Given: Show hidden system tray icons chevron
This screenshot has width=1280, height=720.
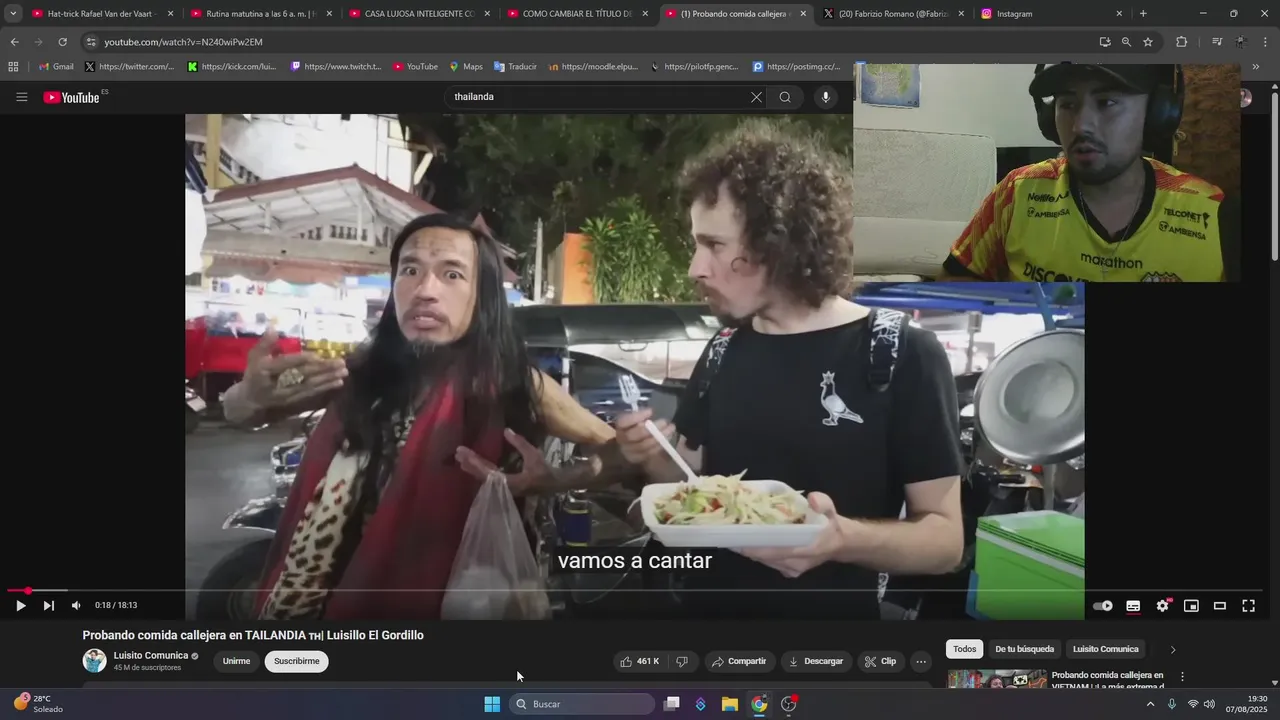Looking at the screenshot, I should tap(1150, 704).
